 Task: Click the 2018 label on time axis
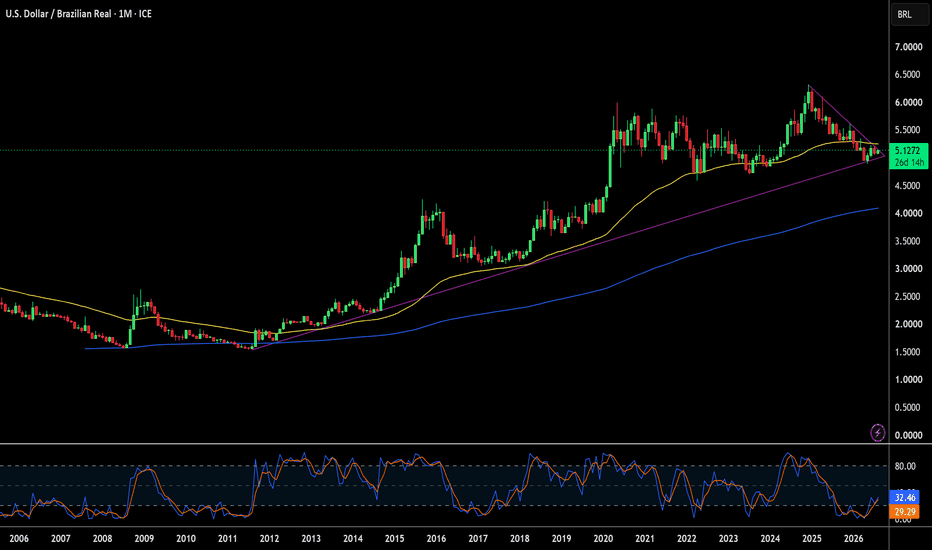tap(519, 539)
